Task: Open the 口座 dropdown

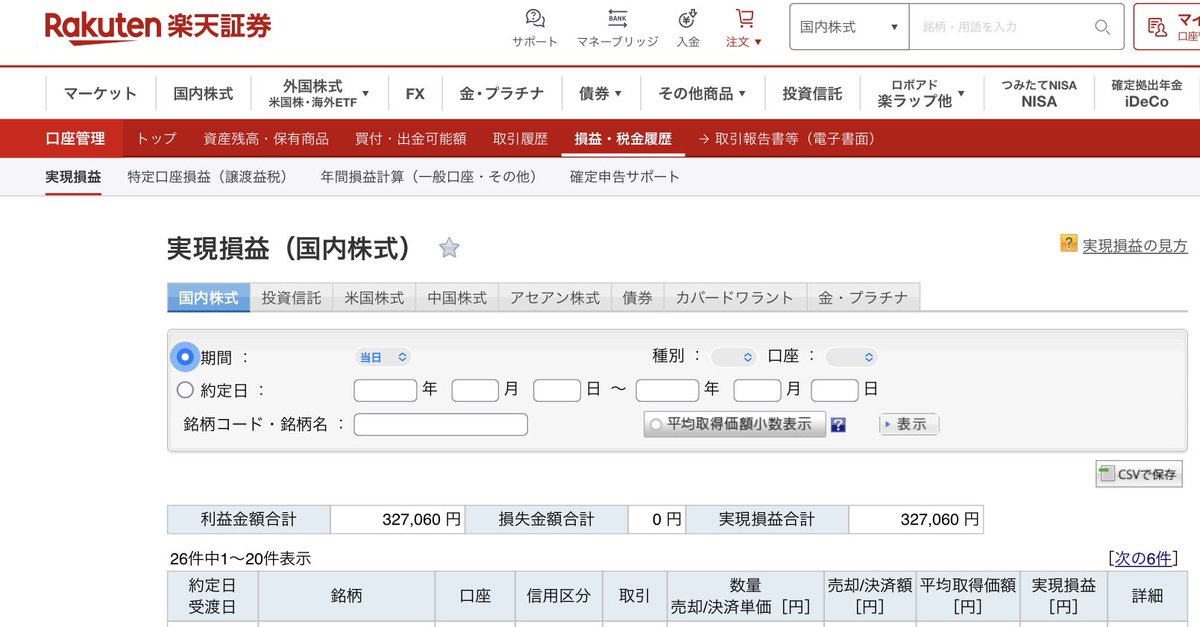Action: [851, 357]
